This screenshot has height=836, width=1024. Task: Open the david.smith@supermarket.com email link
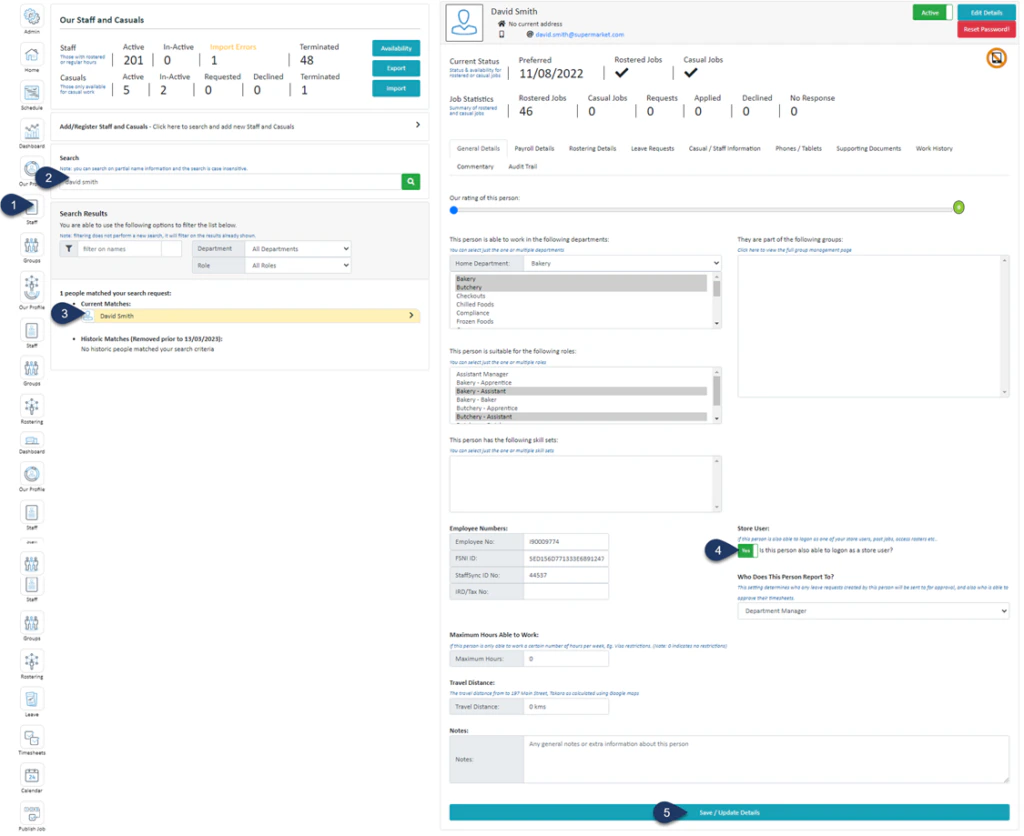point(580,35)
